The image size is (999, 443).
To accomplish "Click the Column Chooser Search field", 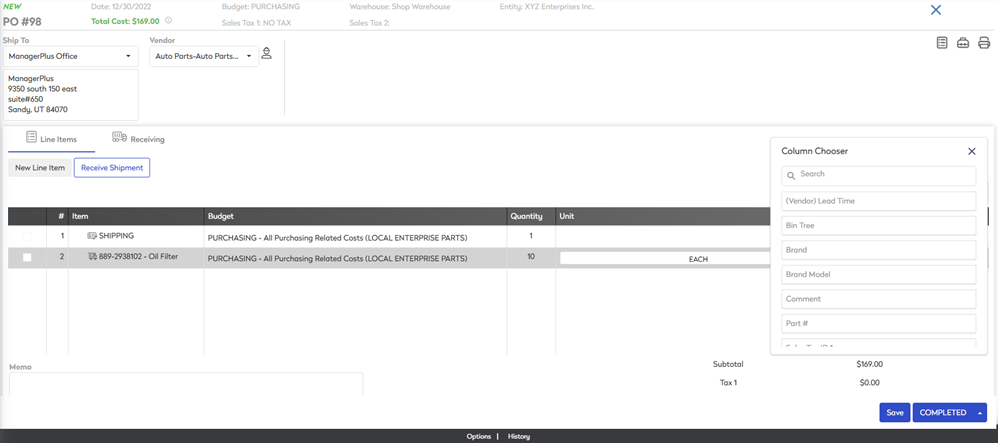I will point(879,175).
